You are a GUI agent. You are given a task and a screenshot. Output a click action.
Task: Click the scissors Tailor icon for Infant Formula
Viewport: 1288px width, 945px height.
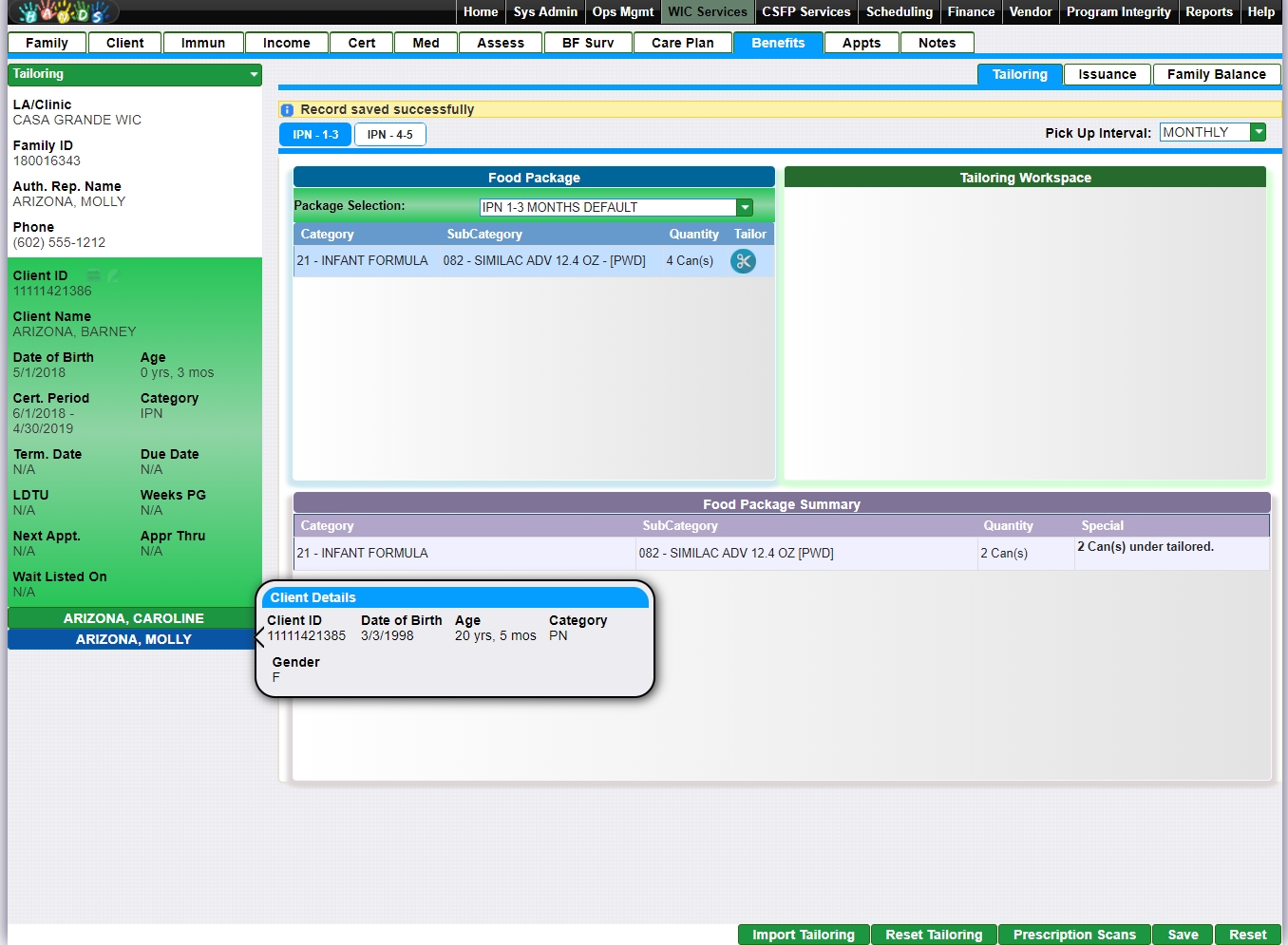coord(743,261)
